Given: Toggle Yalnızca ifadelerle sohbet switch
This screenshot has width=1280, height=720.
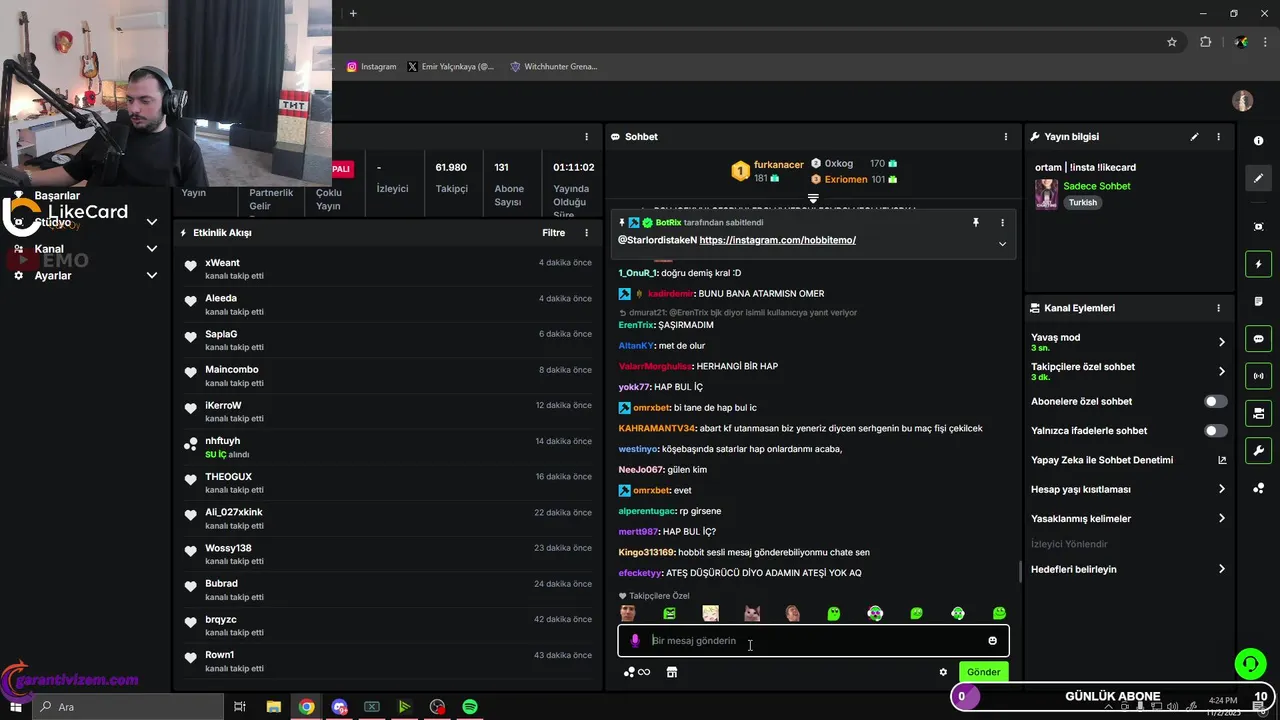Looking at the screenshot, I should (x=1215, y=431).
